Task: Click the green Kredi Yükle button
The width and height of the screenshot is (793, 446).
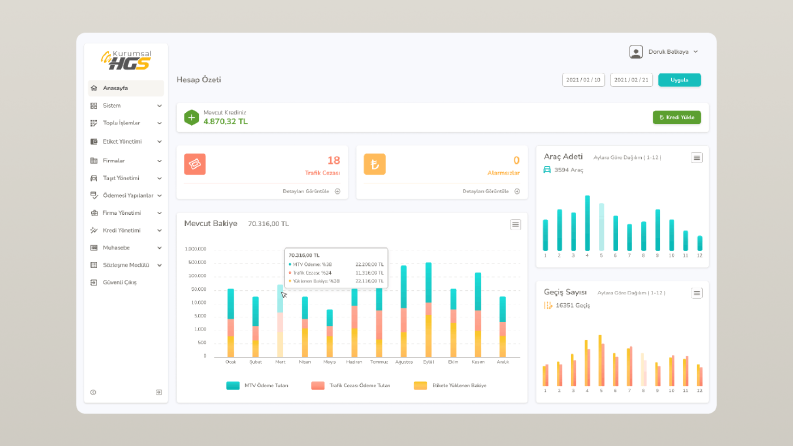Action: click(x=677, y=117)
